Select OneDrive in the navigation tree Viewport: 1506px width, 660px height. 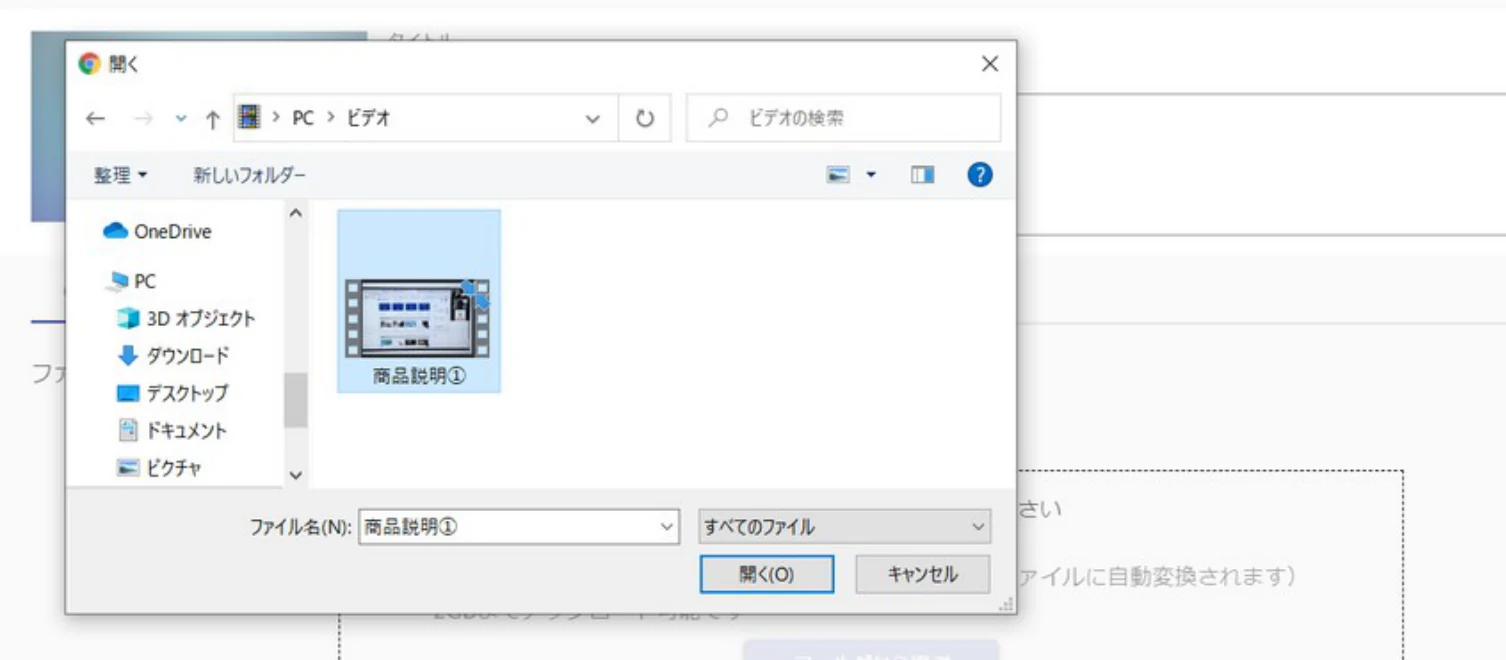pos(158,231)
